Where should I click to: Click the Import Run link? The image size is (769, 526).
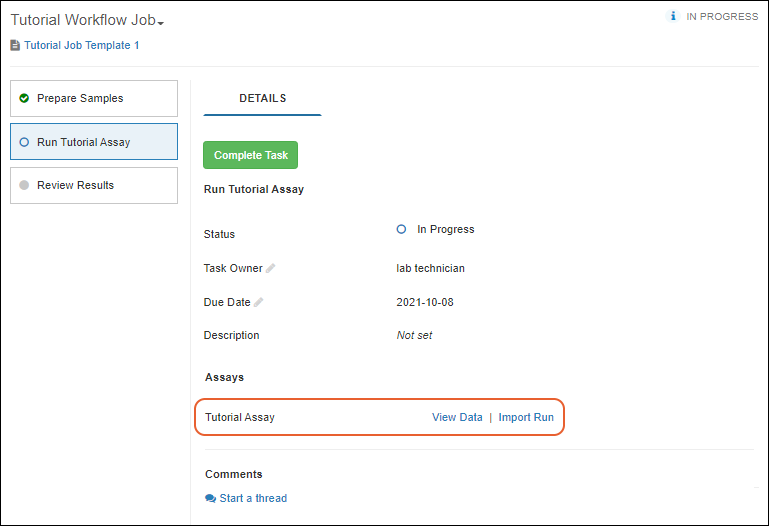526,417
